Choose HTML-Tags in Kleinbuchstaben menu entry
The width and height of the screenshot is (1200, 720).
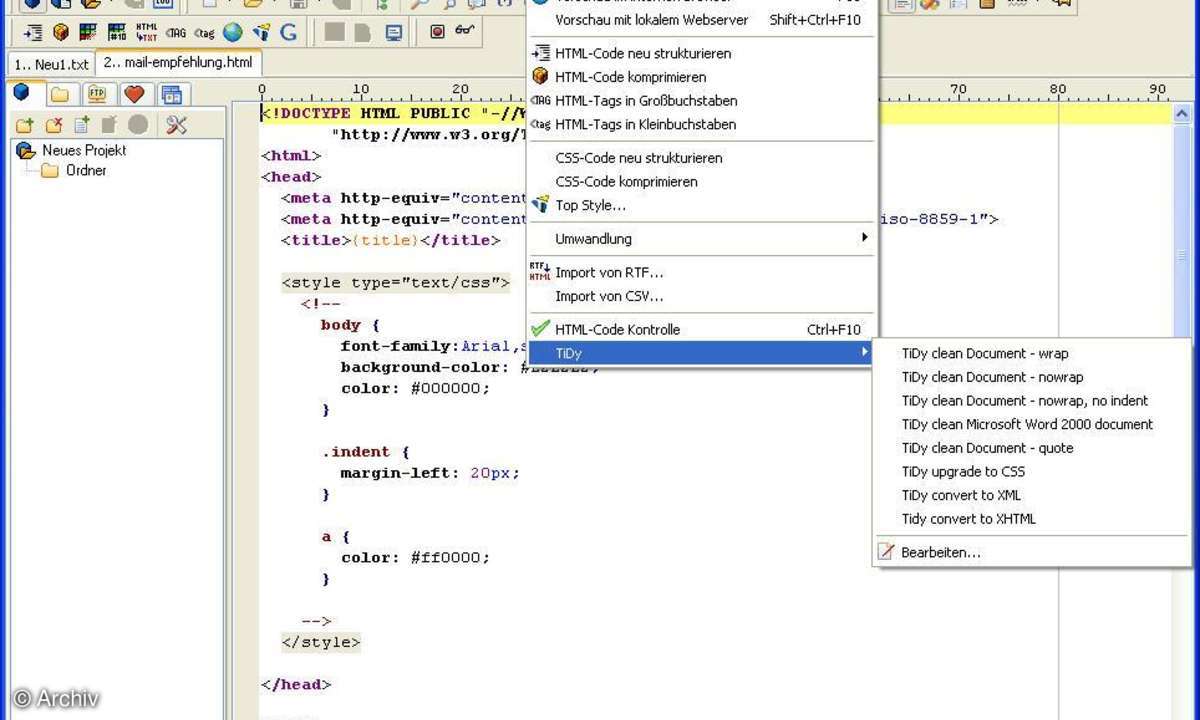point(701,125)
